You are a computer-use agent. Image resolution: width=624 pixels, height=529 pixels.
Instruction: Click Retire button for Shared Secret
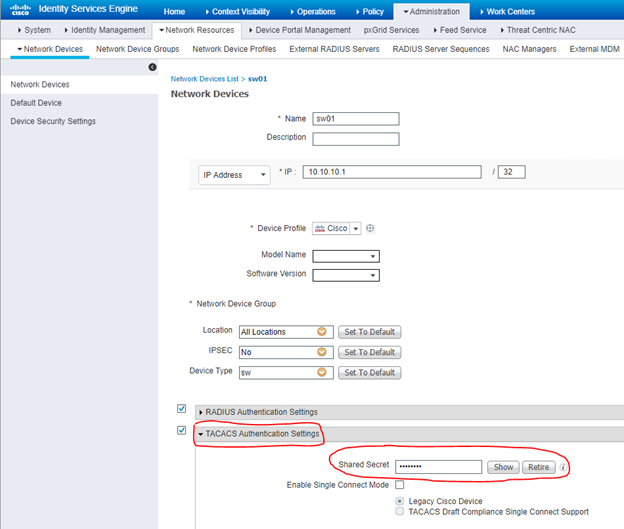pyautogui.click(x=538, y=467)
